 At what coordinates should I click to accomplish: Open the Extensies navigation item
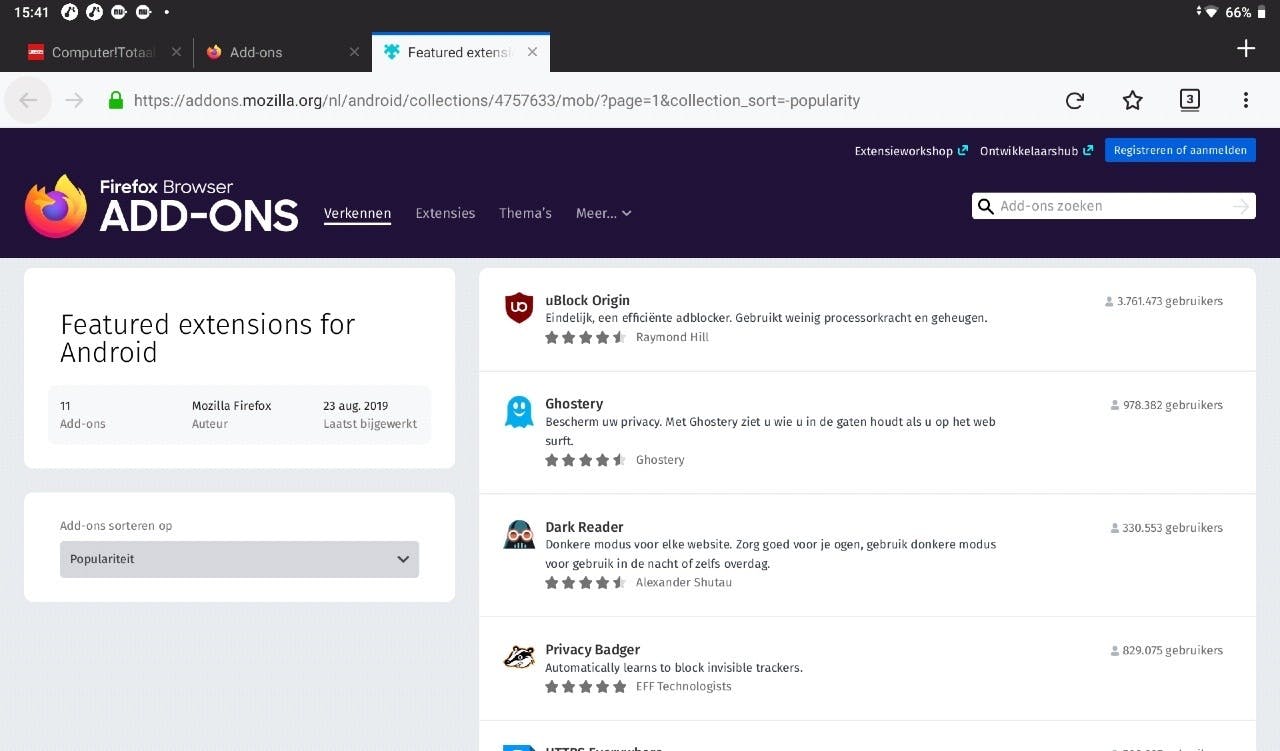click(445, 213)
